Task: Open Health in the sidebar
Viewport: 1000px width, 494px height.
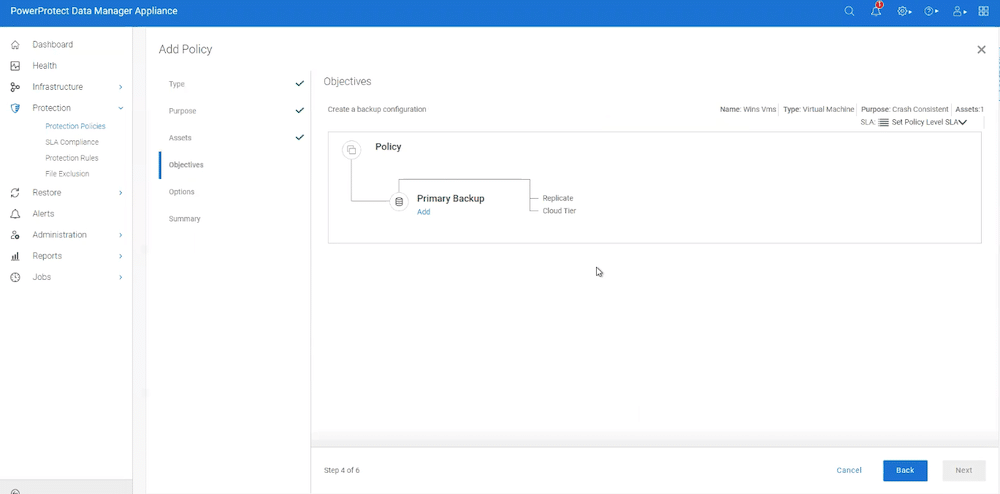Action: pyautogui.click(x=45, y=66)
